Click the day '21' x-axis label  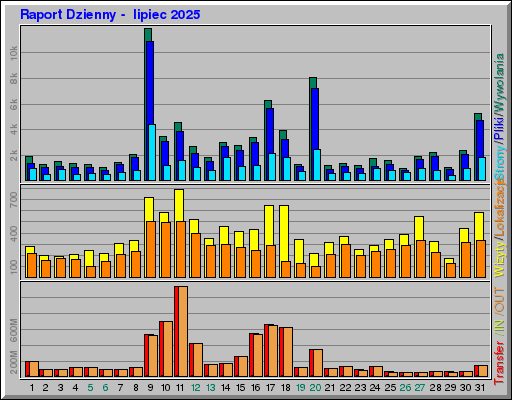[x=330, y=388]
